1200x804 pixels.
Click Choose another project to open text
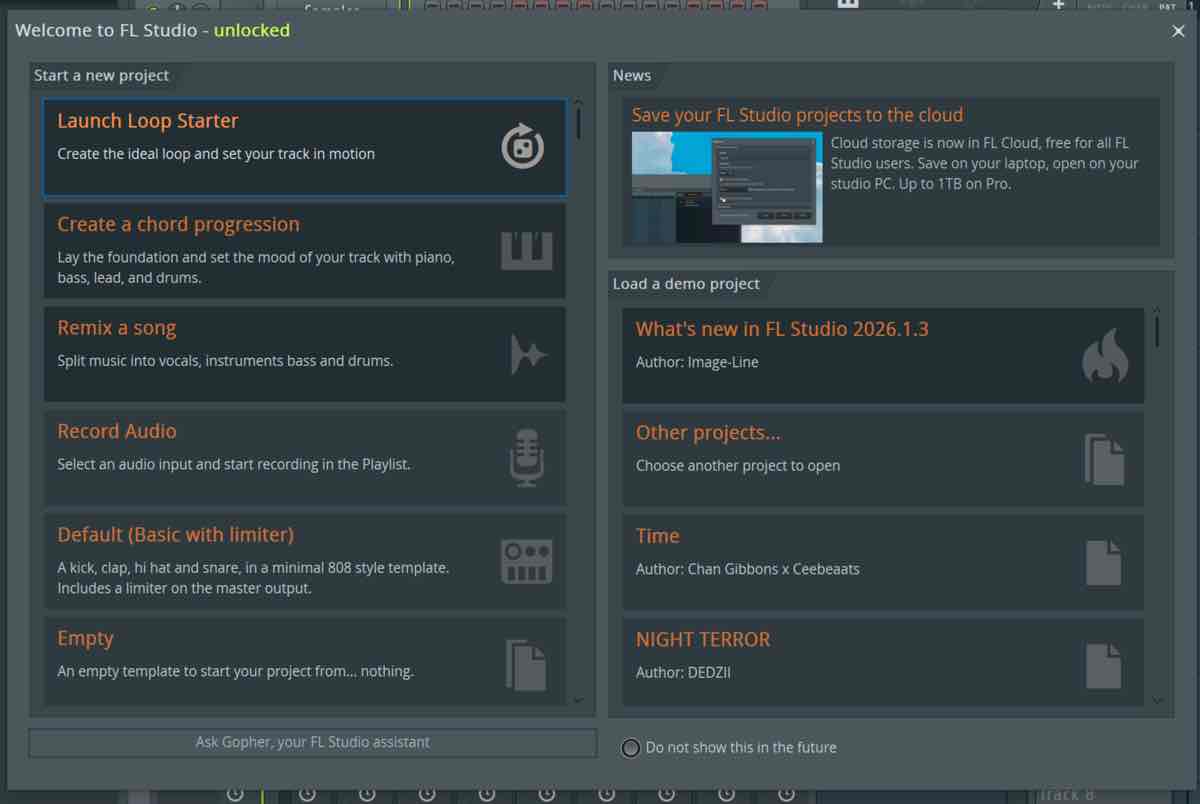pyautogui.click(x=738, y=466)
